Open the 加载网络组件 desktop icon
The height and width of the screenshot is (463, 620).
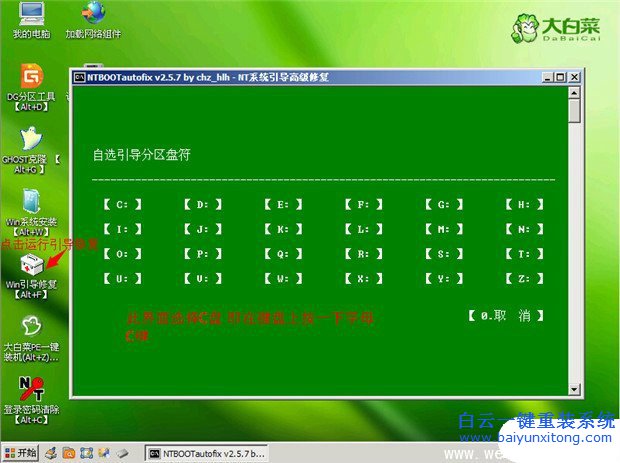tap(93, 20)
